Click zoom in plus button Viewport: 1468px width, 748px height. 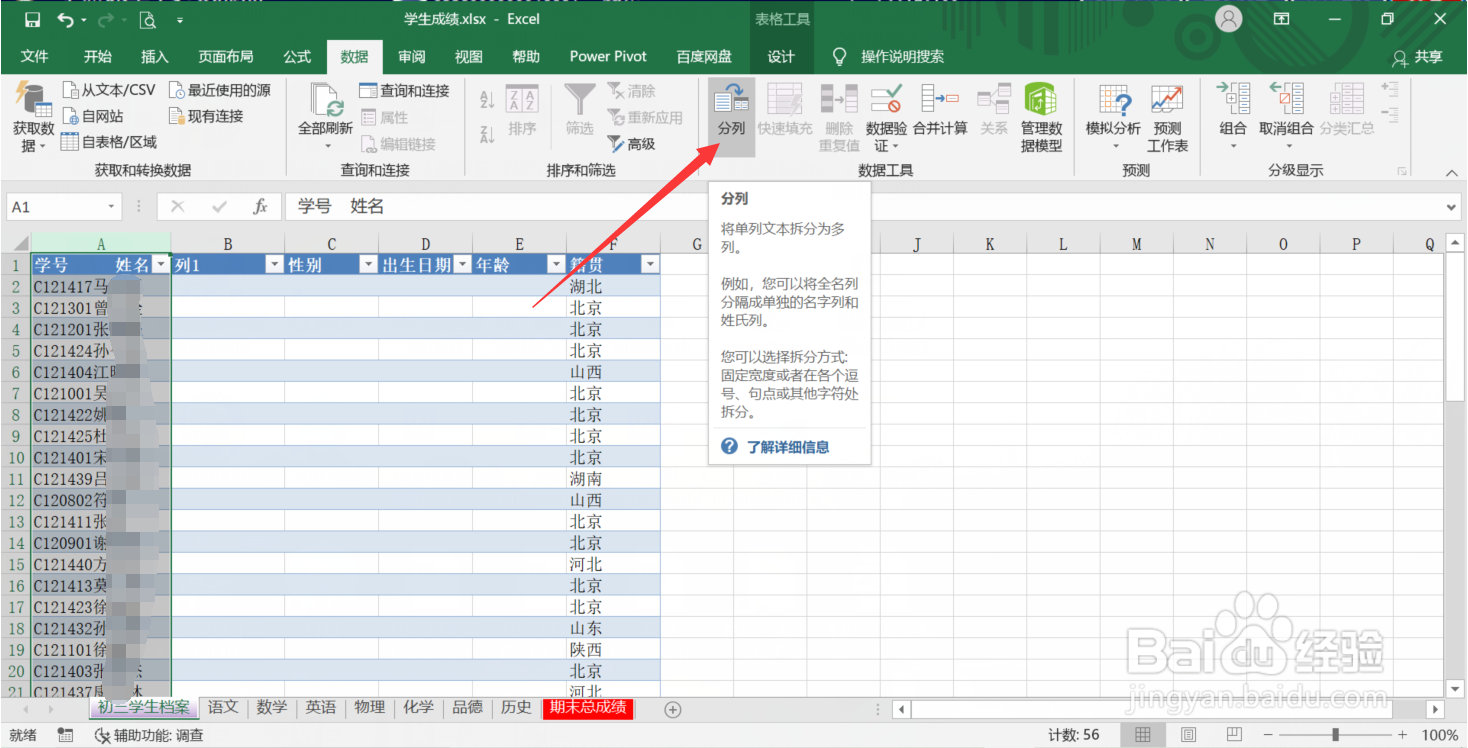pos(1402,735)
